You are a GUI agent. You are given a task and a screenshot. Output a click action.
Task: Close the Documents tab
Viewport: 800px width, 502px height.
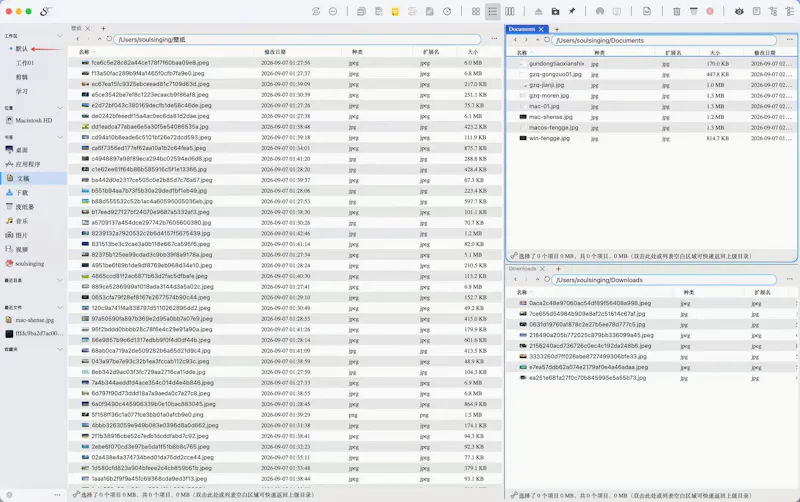541,29
